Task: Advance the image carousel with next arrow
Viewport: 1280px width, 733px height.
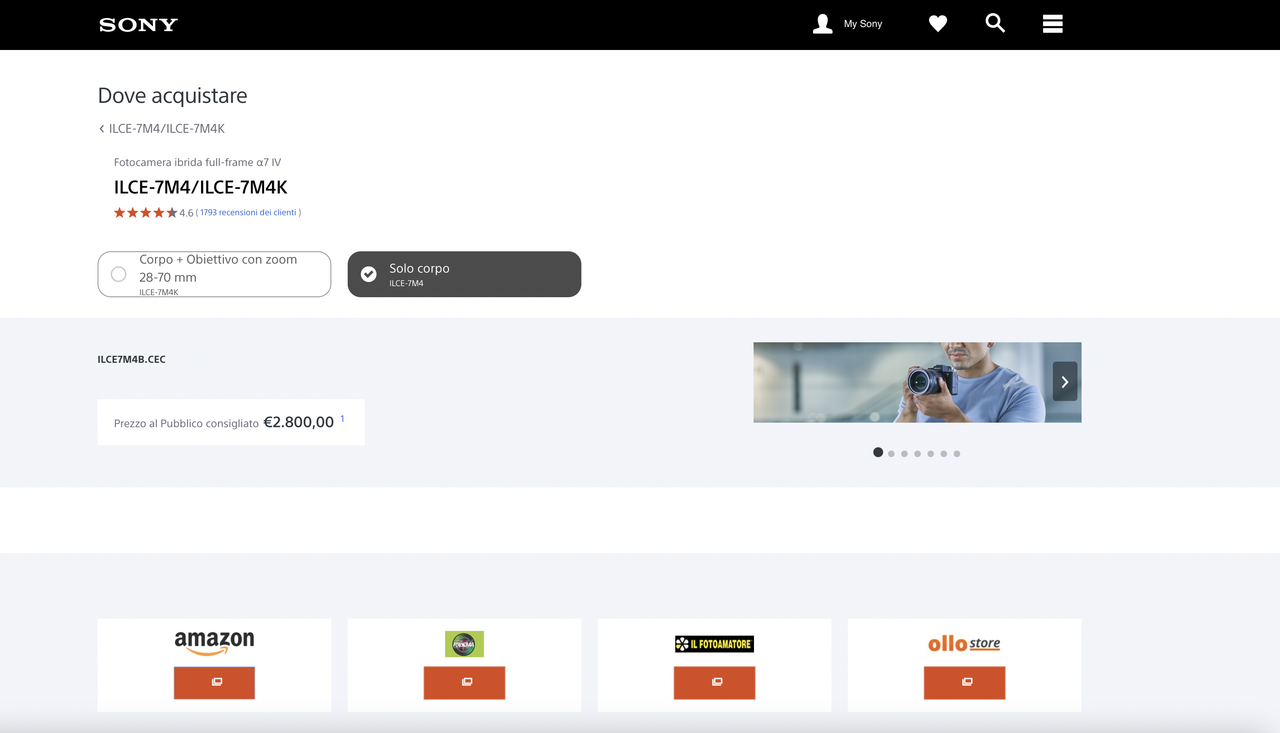Action: 1065,382
